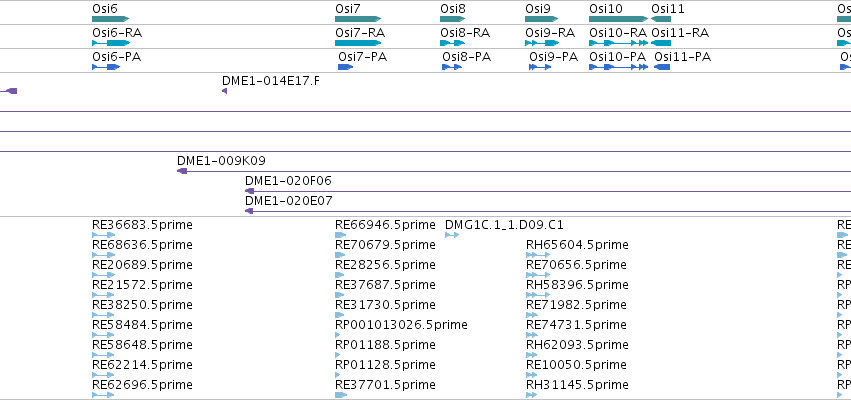This screenshot has width=851, height=400.
Task: Click EST RE21572.5prime
Action: [x=104, y=295]
